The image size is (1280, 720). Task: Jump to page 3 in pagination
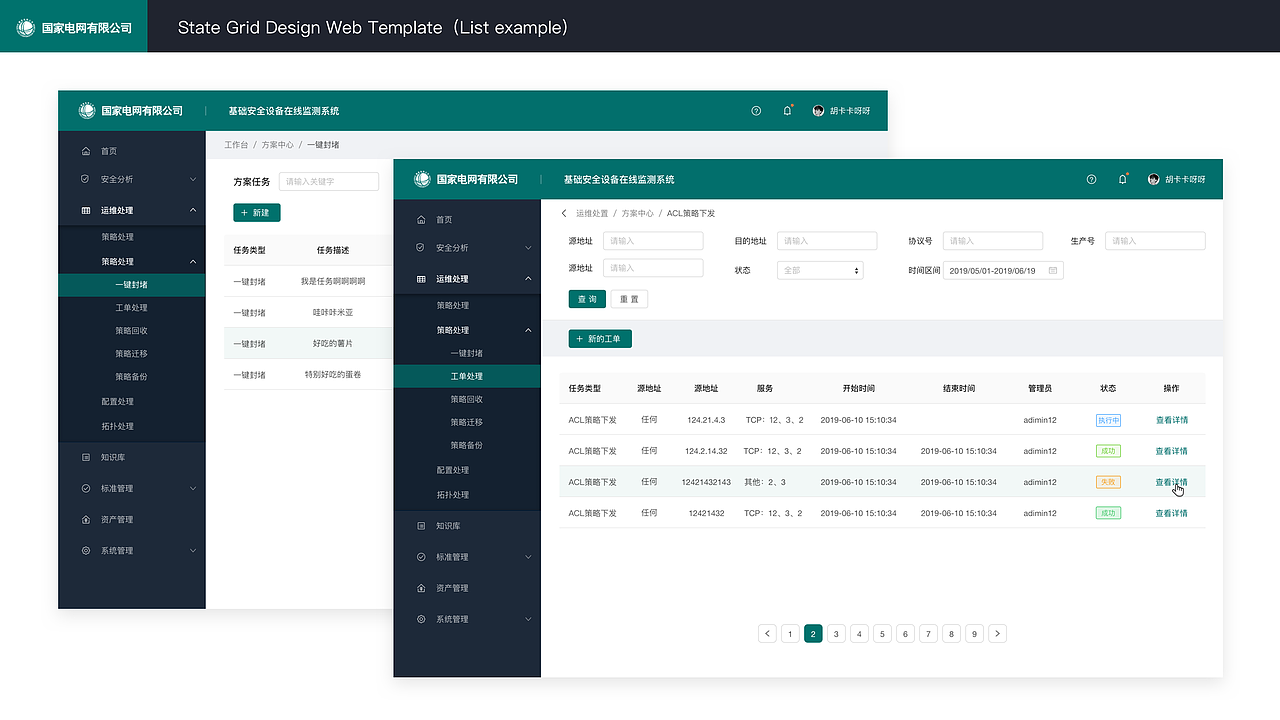pyautogui.click(x=836, y=633)
